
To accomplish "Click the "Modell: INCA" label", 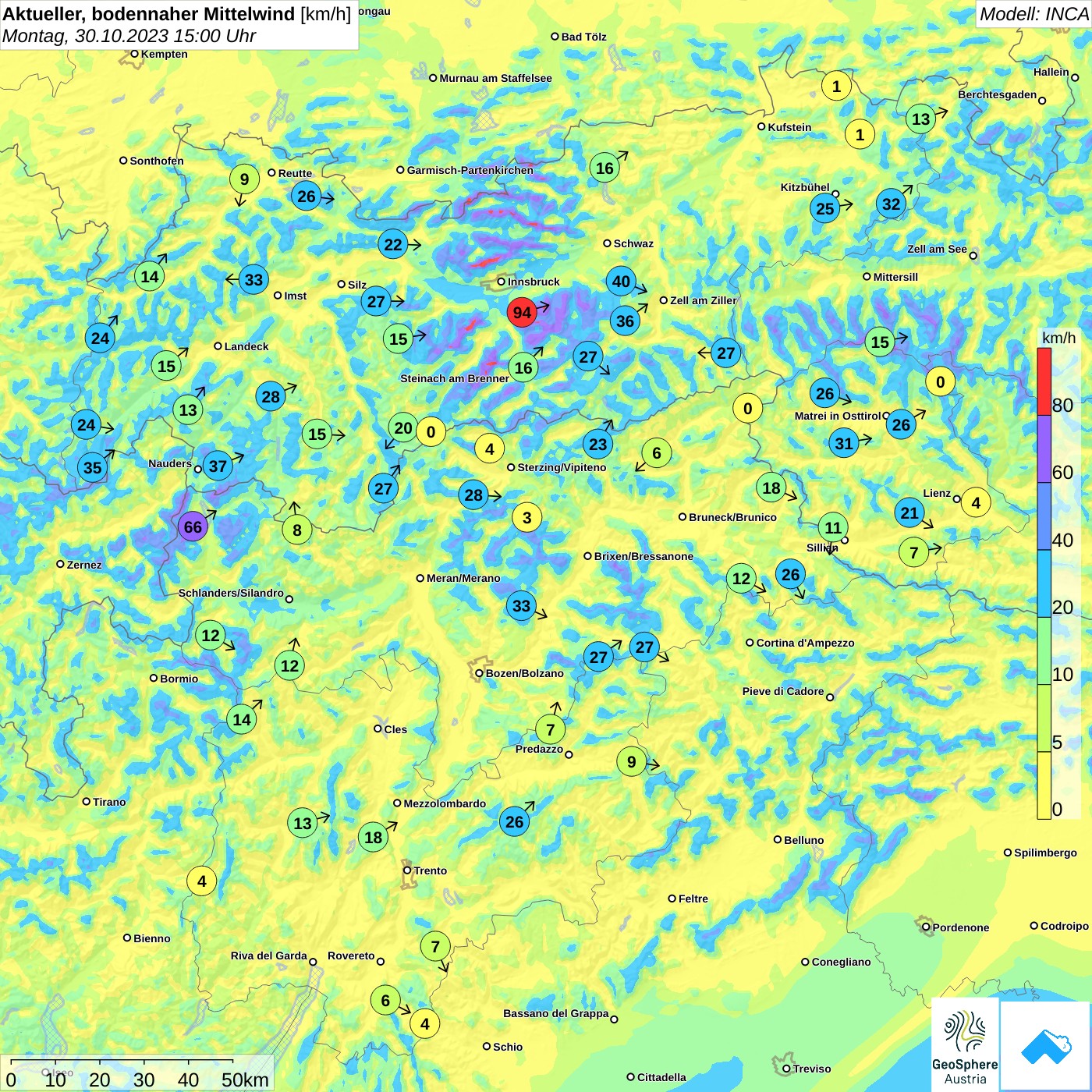I will point(1033,14).
